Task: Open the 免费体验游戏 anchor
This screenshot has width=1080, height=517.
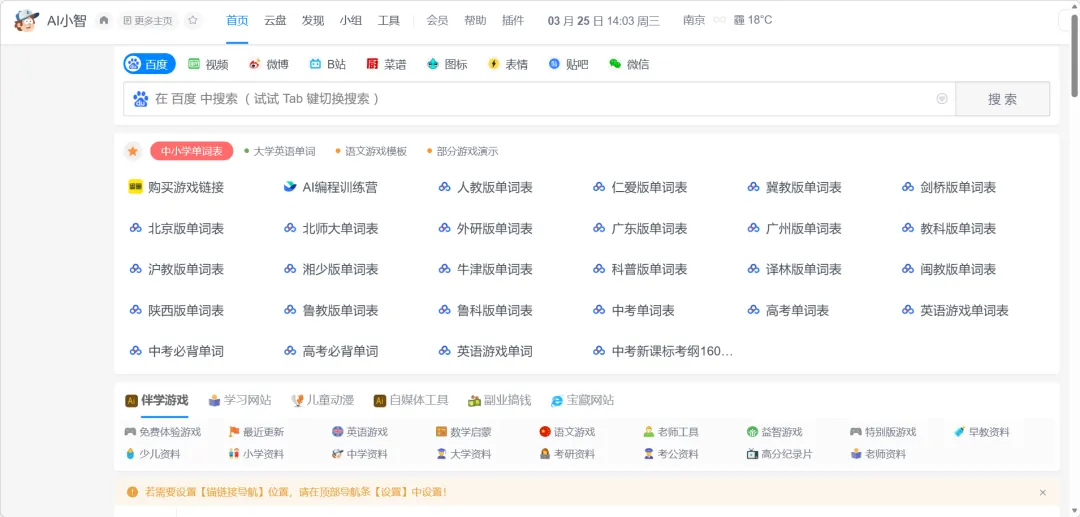Action: click(163, 432)
